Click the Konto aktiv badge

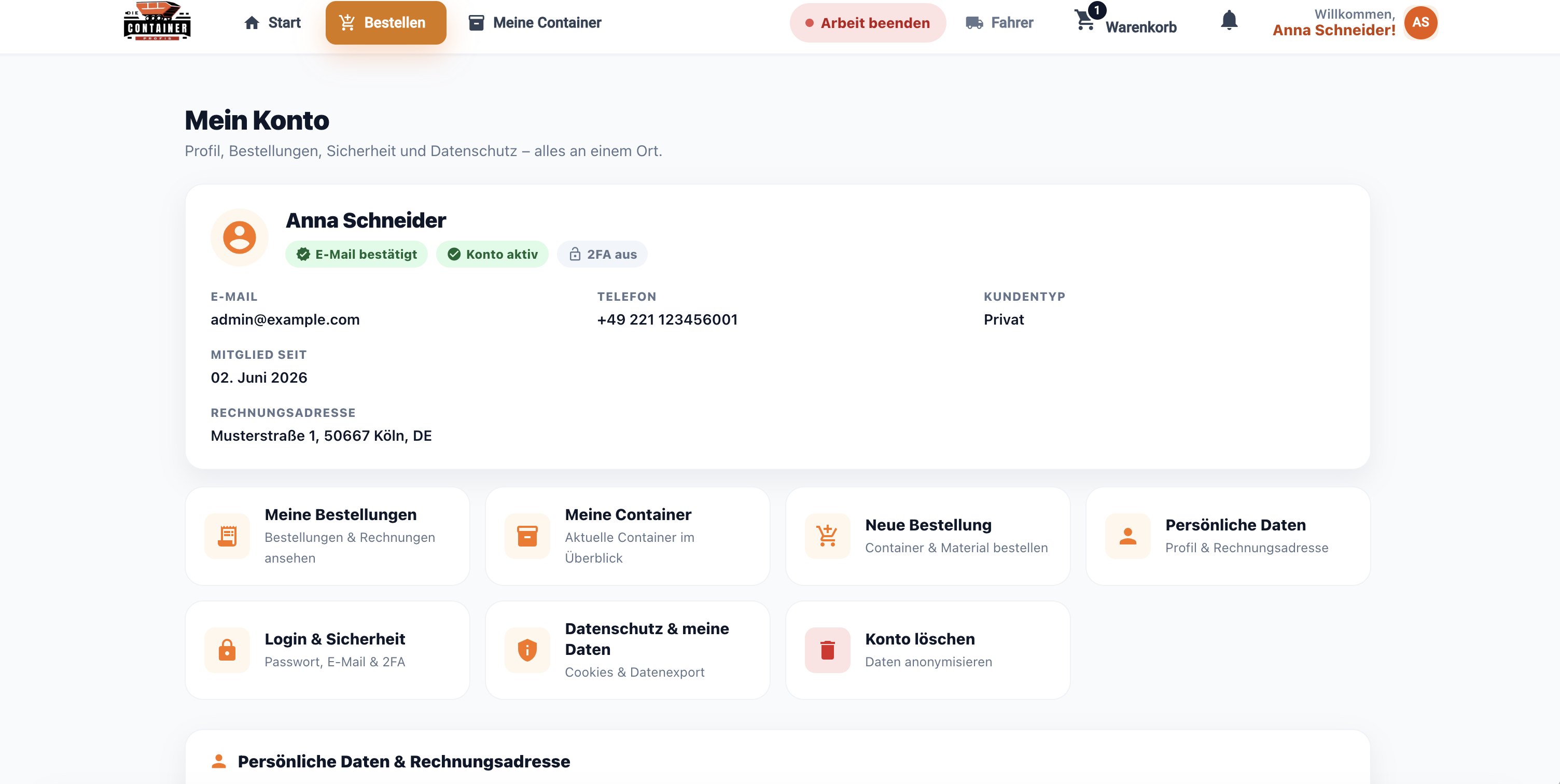coord(492,254)
